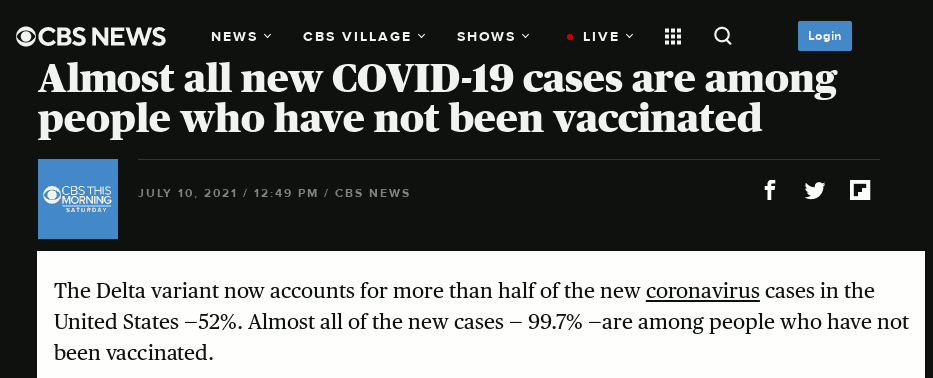Open the apps grid icon
This screenshot has width=933, height=378.
pyautogui.click(x=672, y=36)
